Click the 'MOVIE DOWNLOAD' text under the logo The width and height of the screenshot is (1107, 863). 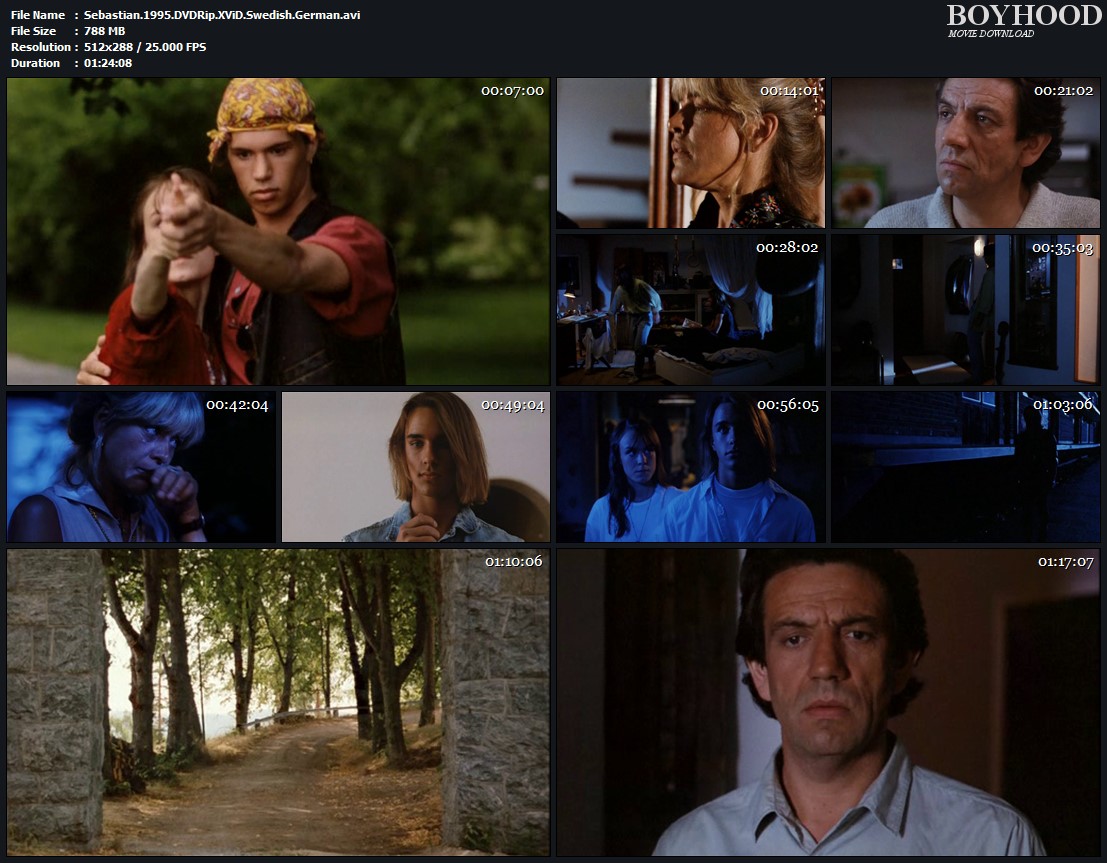tap(991, 34)
